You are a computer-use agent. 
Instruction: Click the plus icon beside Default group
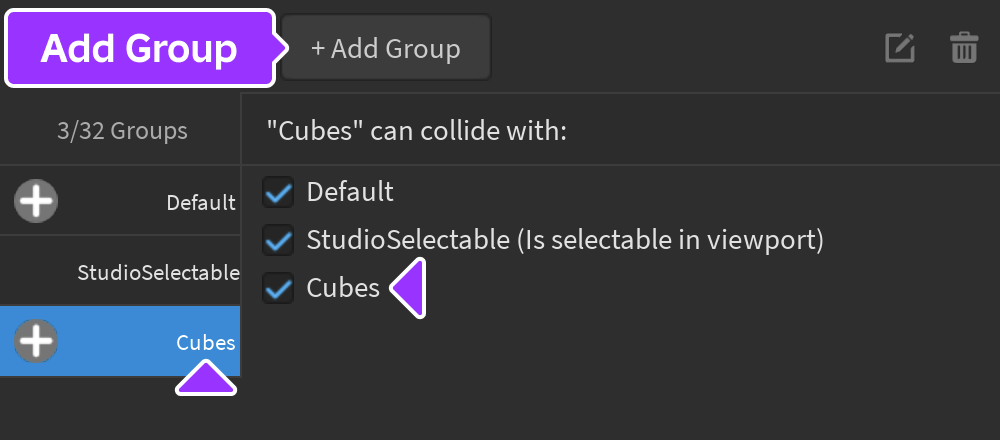[x=36, y=202]
